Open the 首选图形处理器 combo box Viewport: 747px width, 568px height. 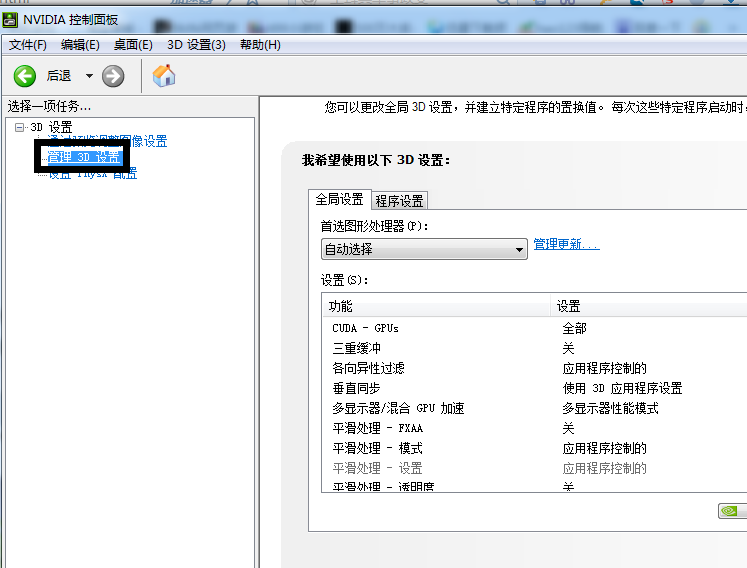424,249
